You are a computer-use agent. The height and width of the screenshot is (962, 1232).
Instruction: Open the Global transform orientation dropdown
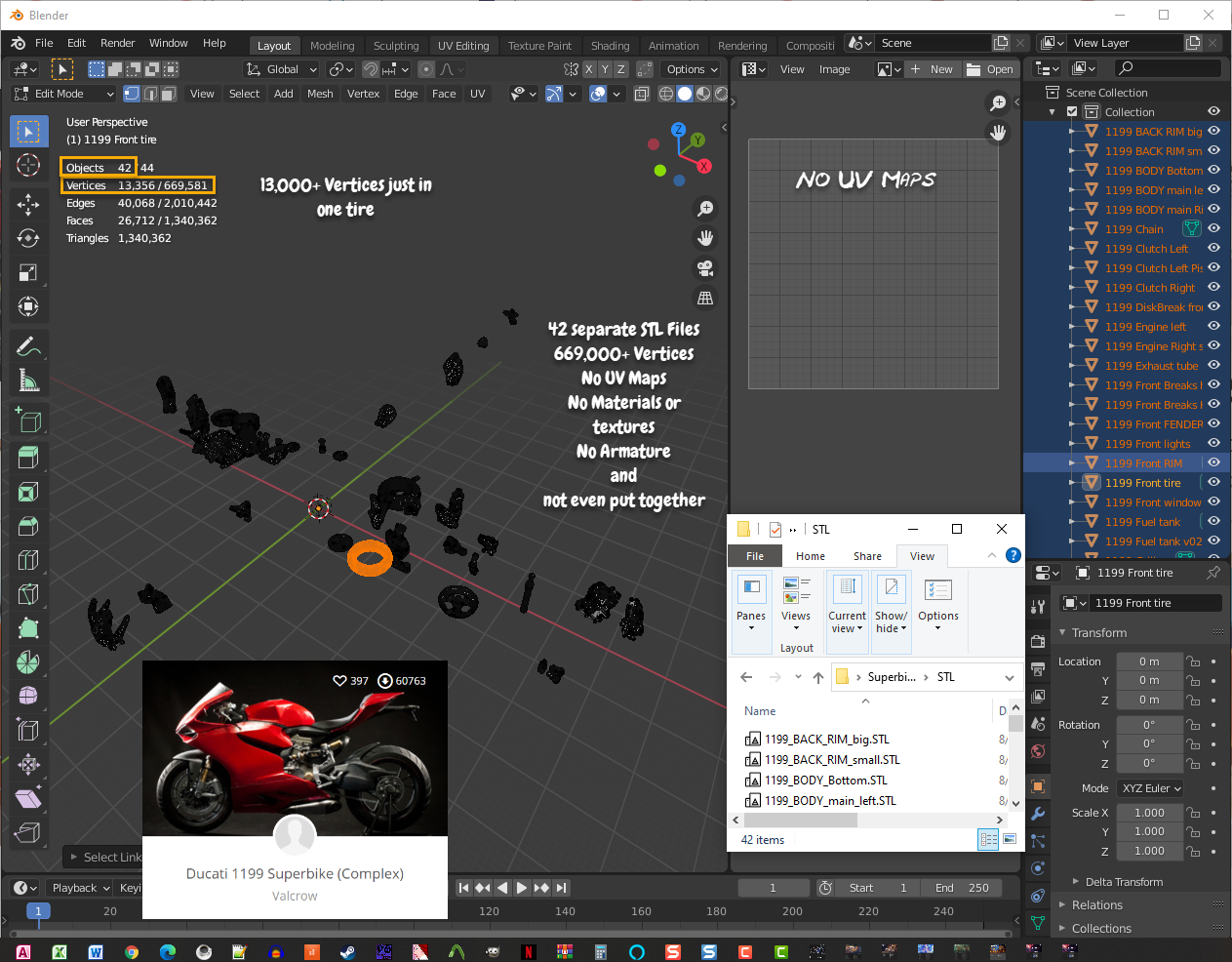point(282,69)
